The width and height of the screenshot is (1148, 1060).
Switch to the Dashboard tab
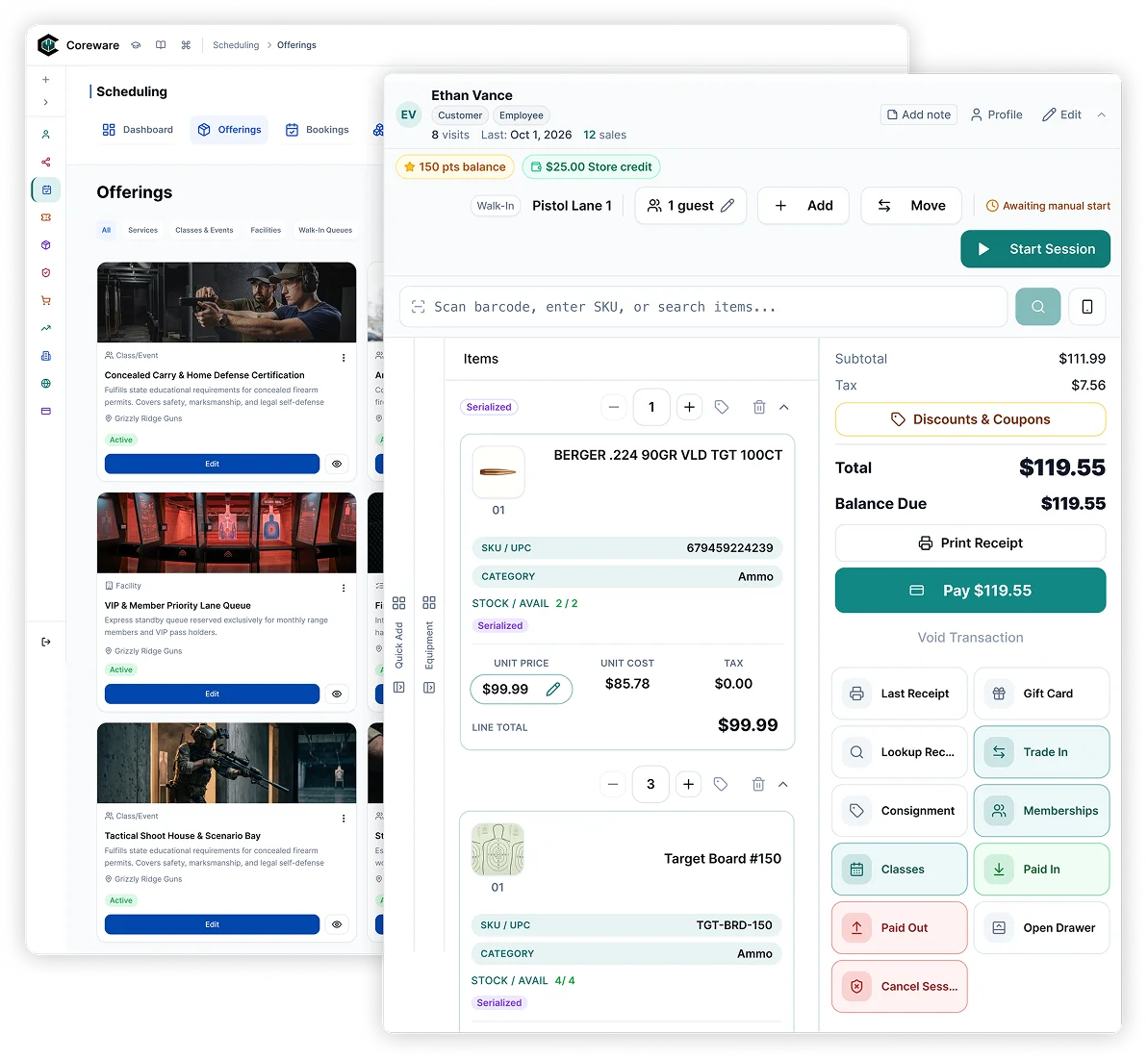(x=138, y=130)
